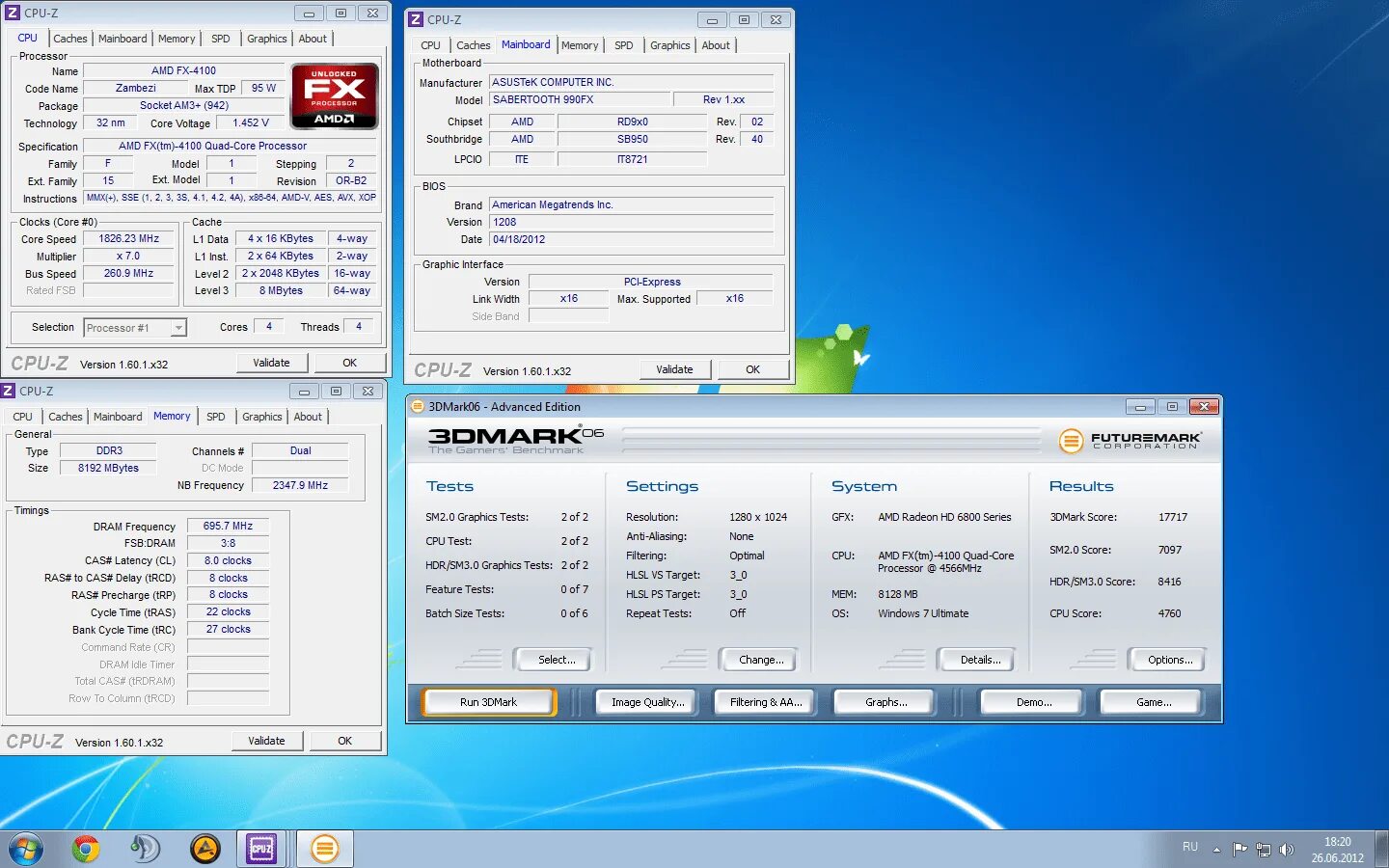Open Image Quality options
Image resolution: width=1389 pixels, height=868 pixels.
pyautogui.click(x=648, y=702)
